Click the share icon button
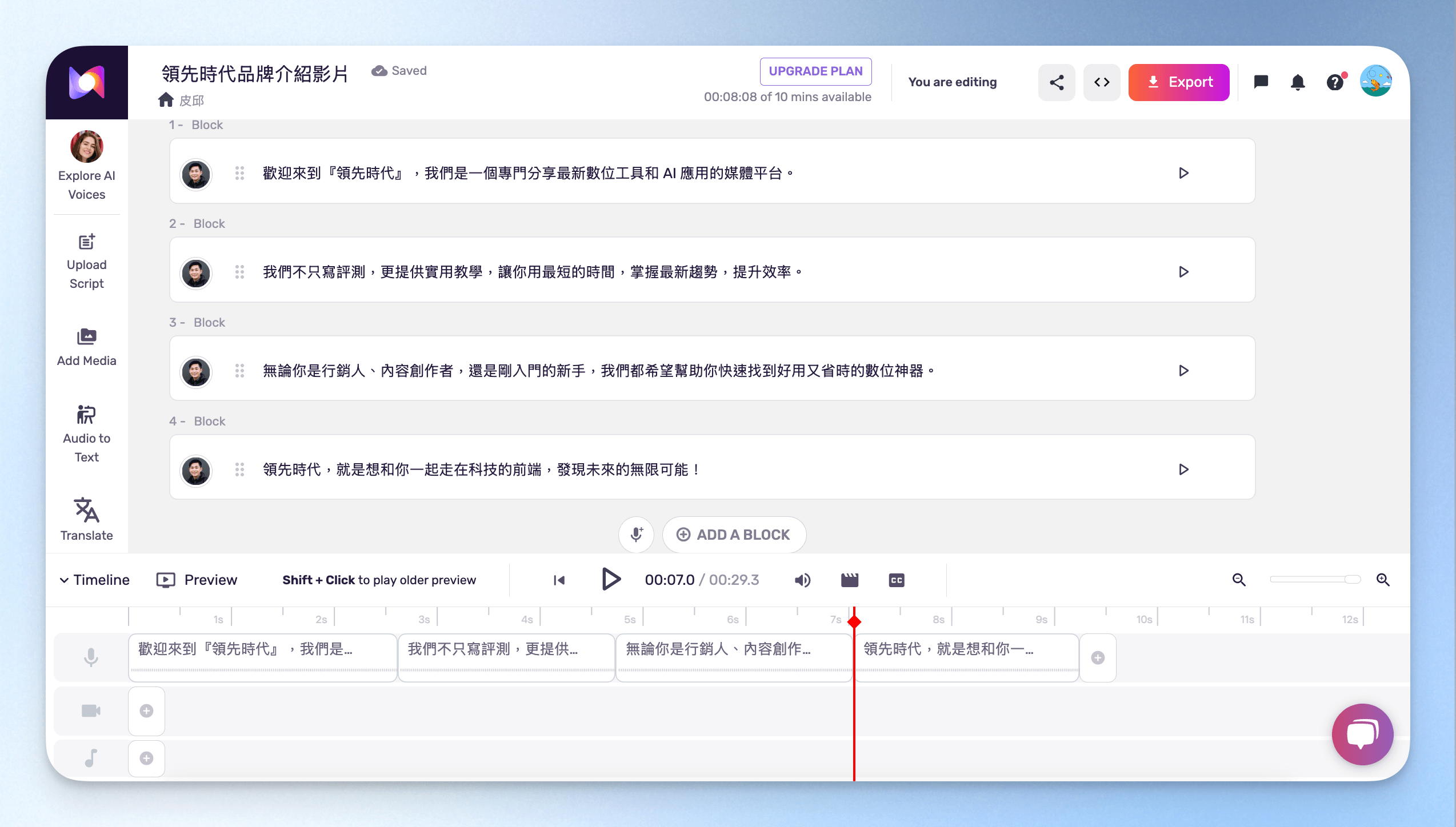 click(1057, 82)
